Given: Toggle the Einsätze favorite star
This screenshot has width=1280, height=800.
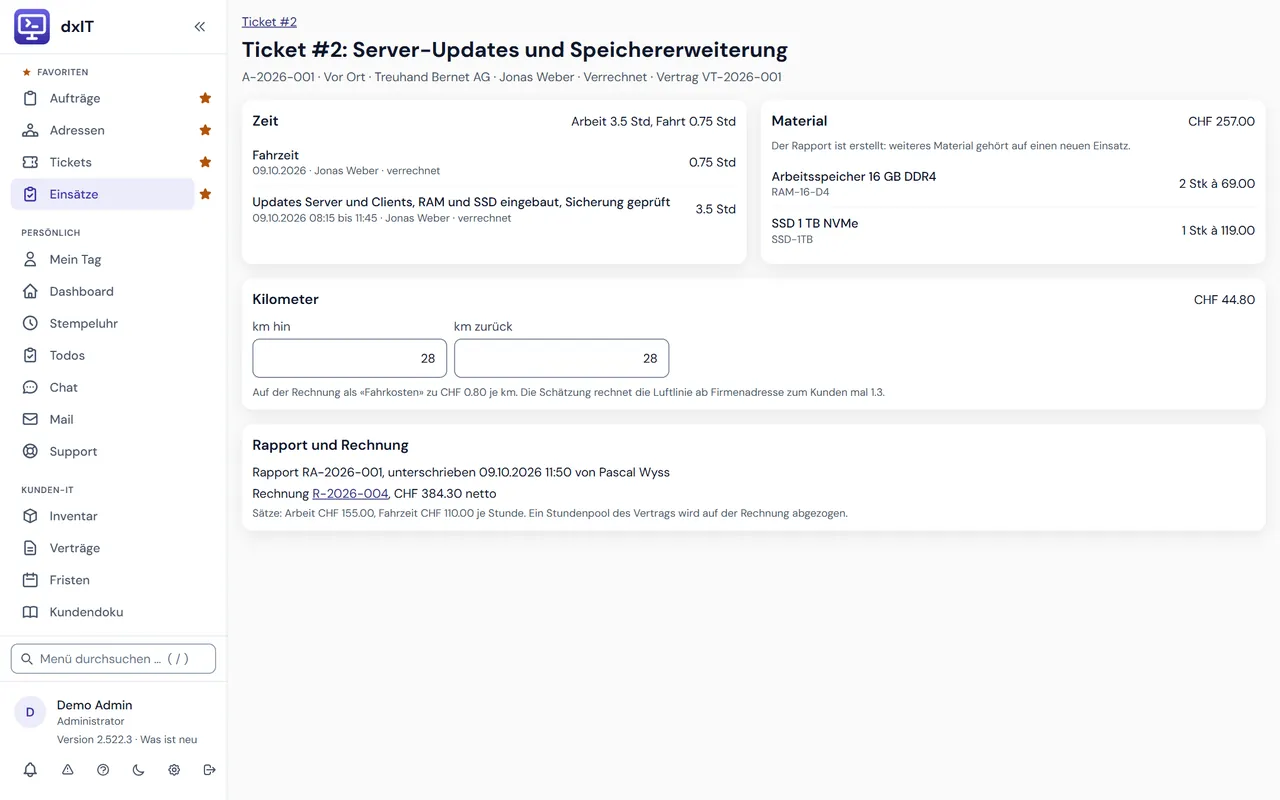Looking at the screenshot, I should point(205,194).
